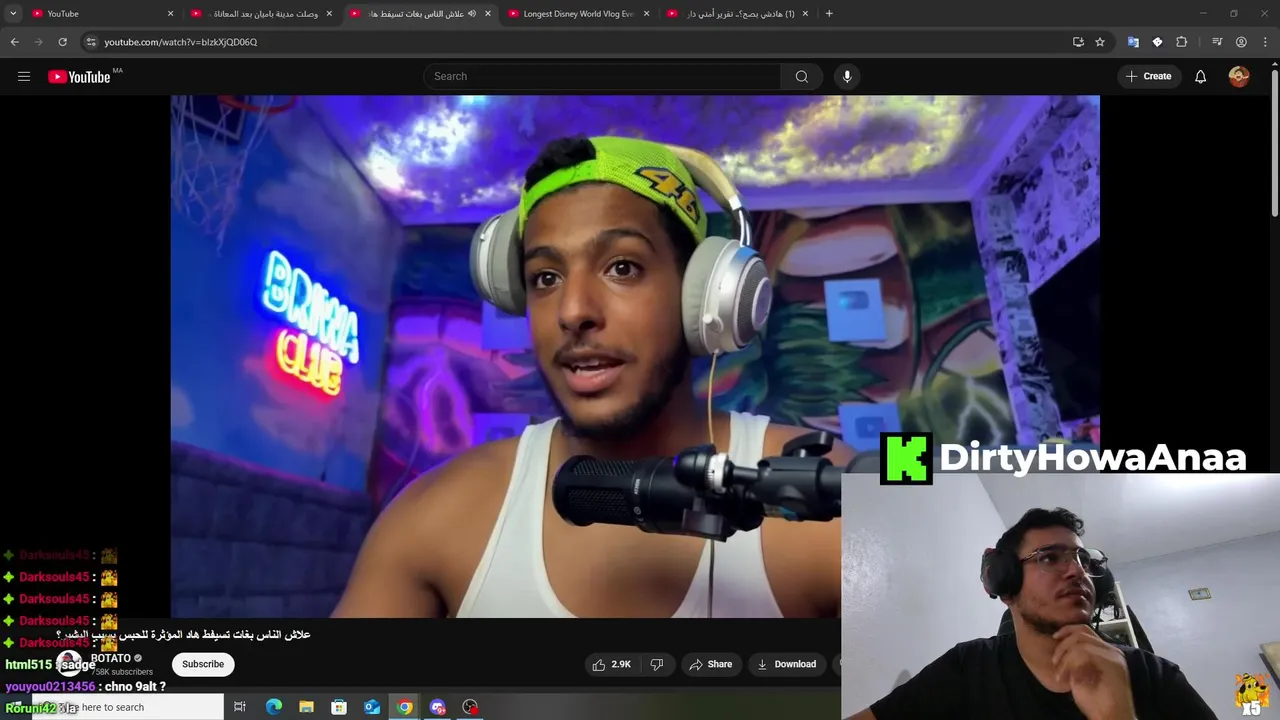Open the tab search dropdown arrow
The image size is (1280, 720).
(13, 14)
